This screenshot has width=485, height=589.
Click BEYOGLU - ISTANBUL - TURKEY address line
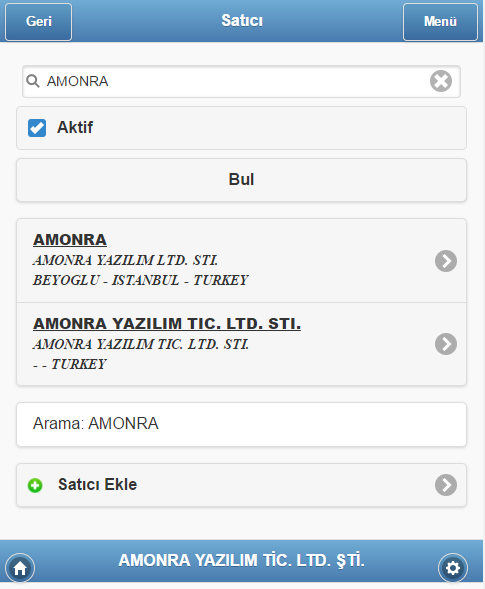[x=141, y=280]
